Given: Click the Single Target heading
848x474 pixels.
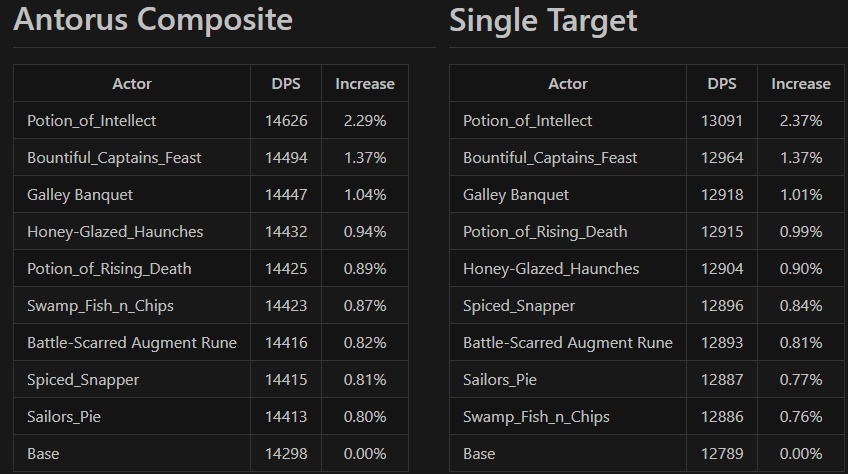Looking at the screenshot, I should [543, 20].
